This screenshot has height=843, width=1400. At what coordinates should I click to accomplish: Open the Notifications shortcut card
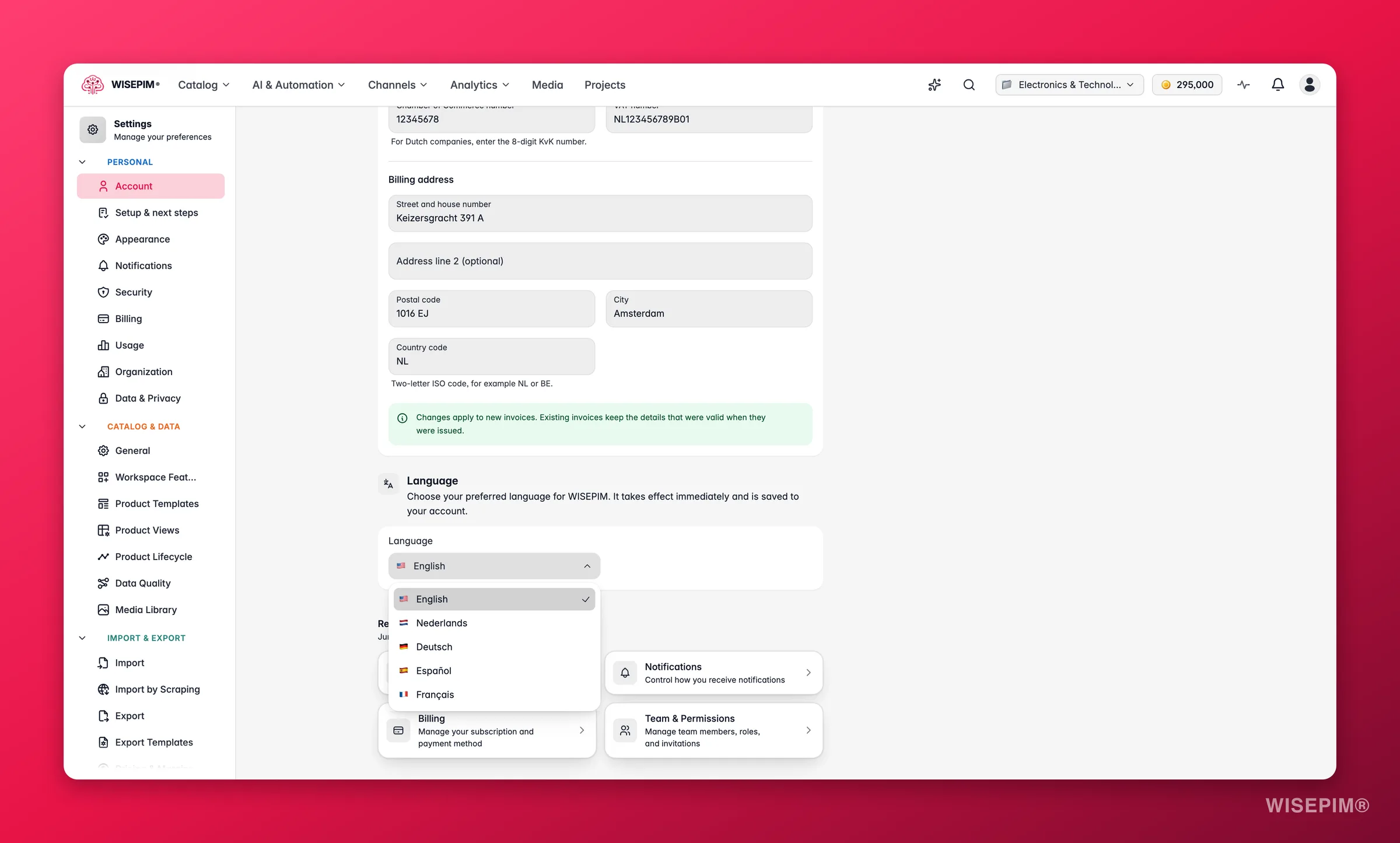pos(713,673)
